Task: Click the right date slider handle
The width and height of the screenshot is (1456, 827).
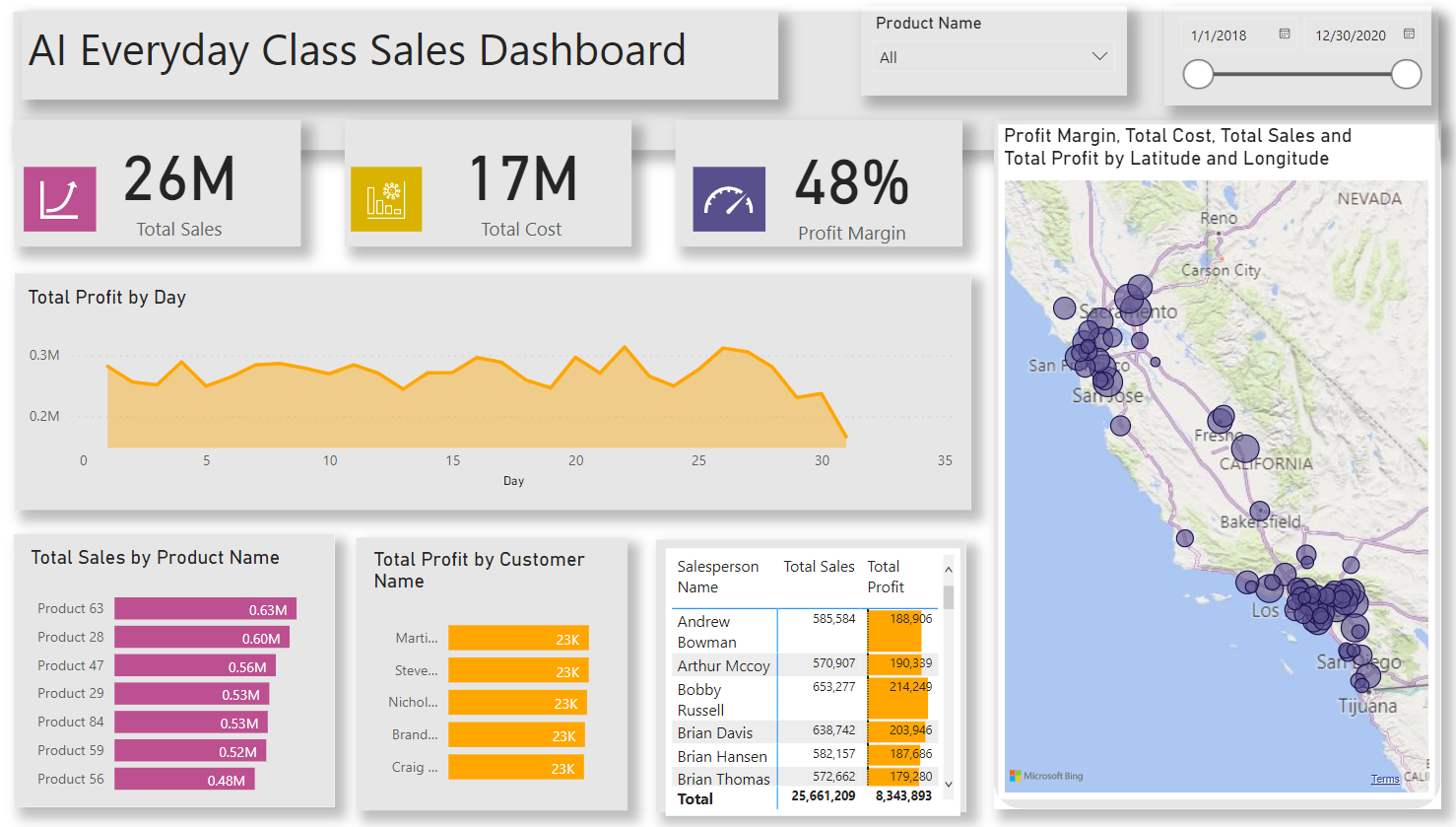Action: pos(1406,74)
